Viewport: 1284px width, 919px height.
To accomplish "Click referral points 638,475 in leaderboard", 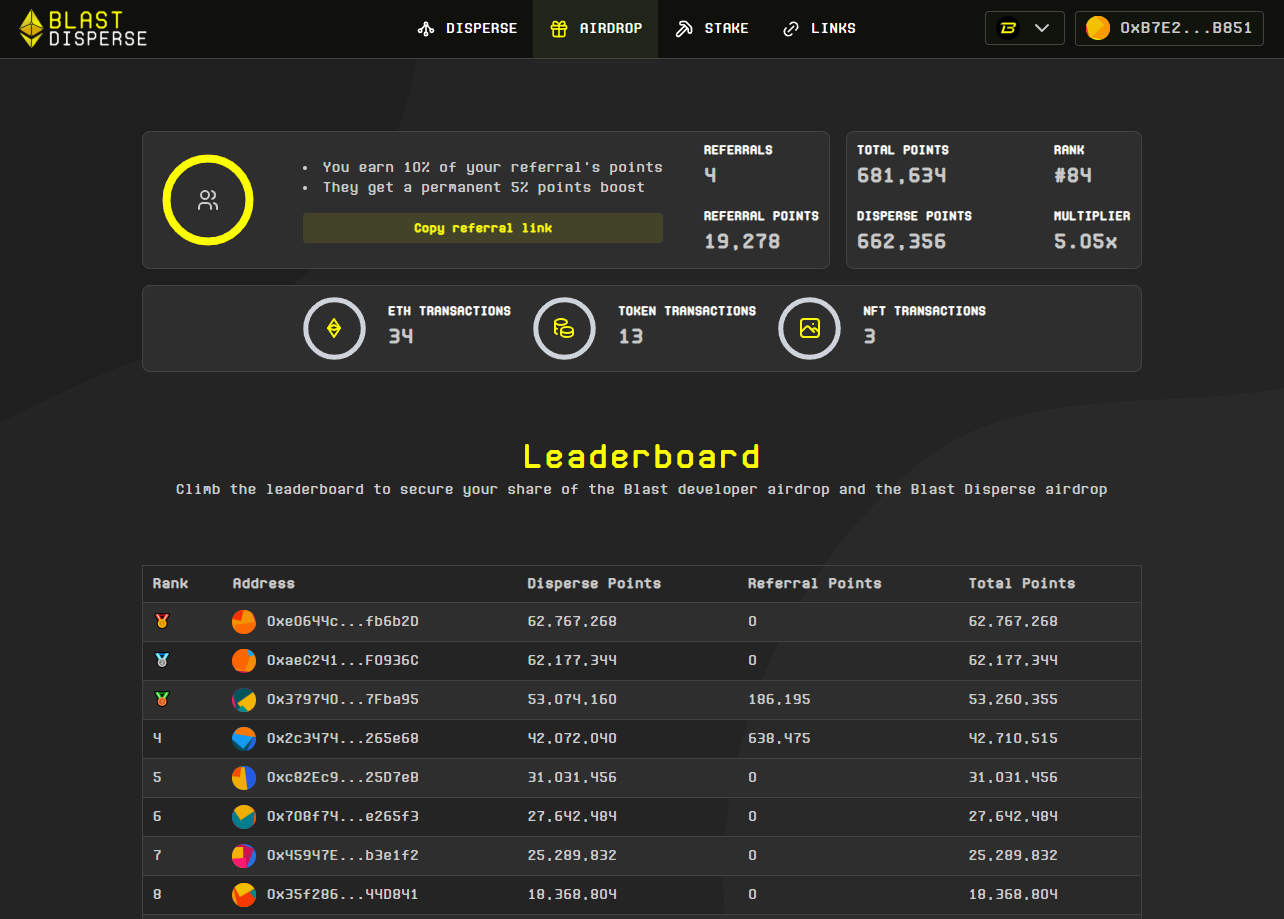I will (x=779, y=739).
